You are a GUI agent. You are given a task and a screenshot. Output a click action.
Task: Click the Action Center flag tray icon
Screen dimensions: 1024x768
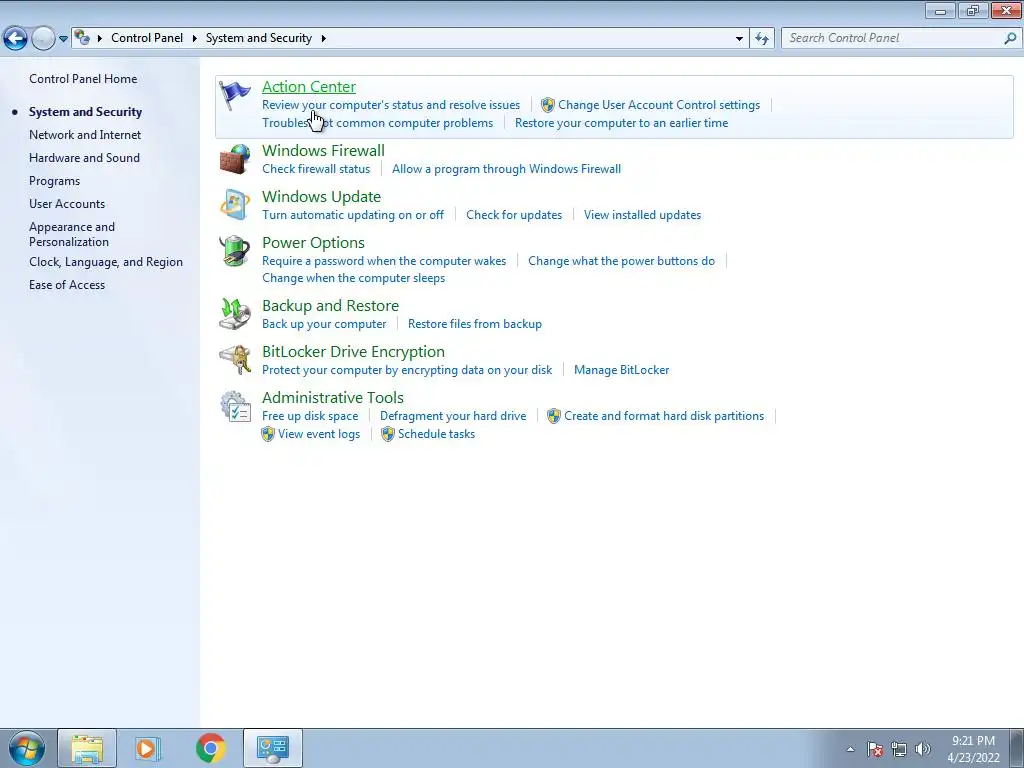[x=875, y=749]
